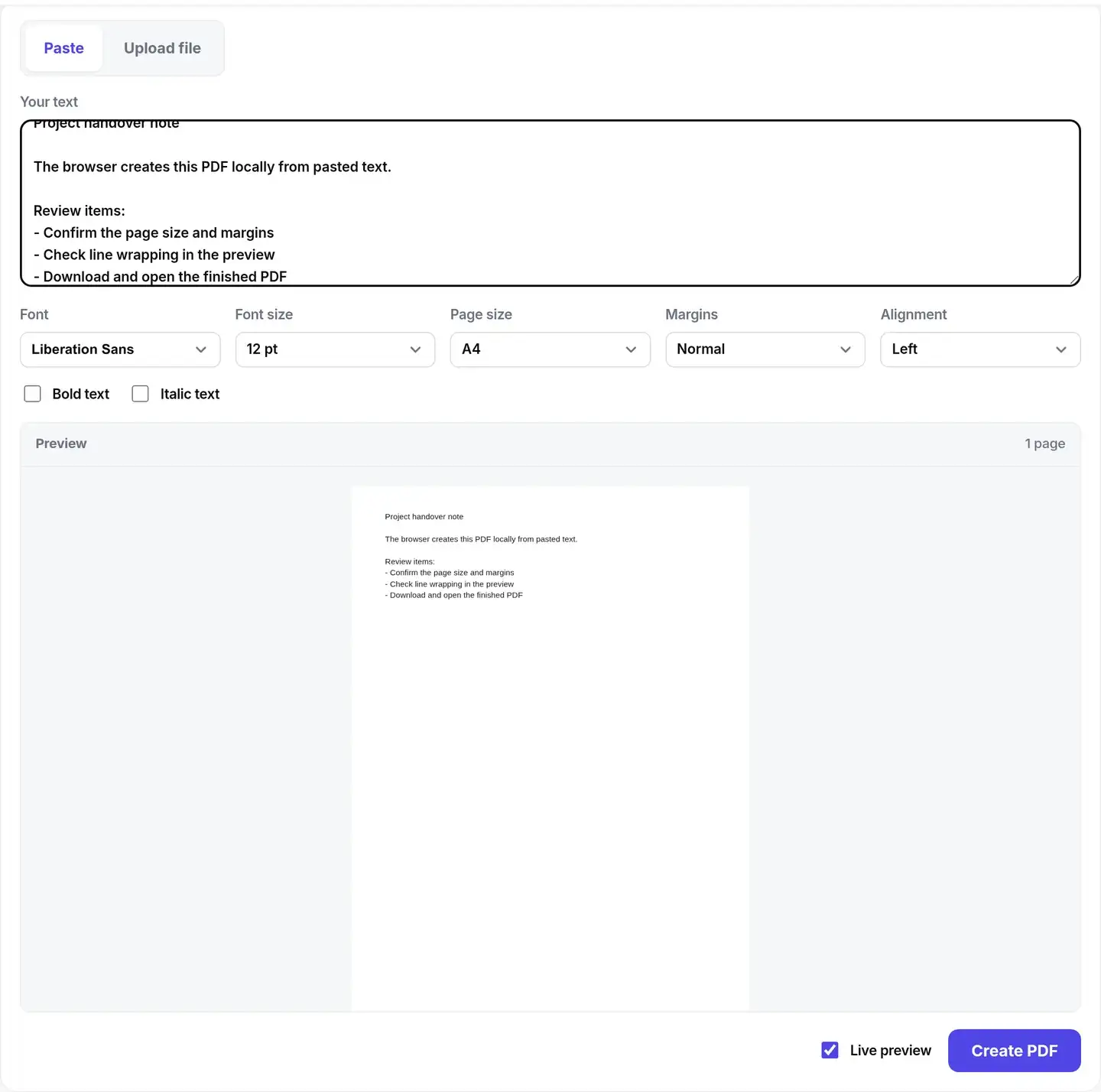Click the 'Your text' label

(49, 102)
